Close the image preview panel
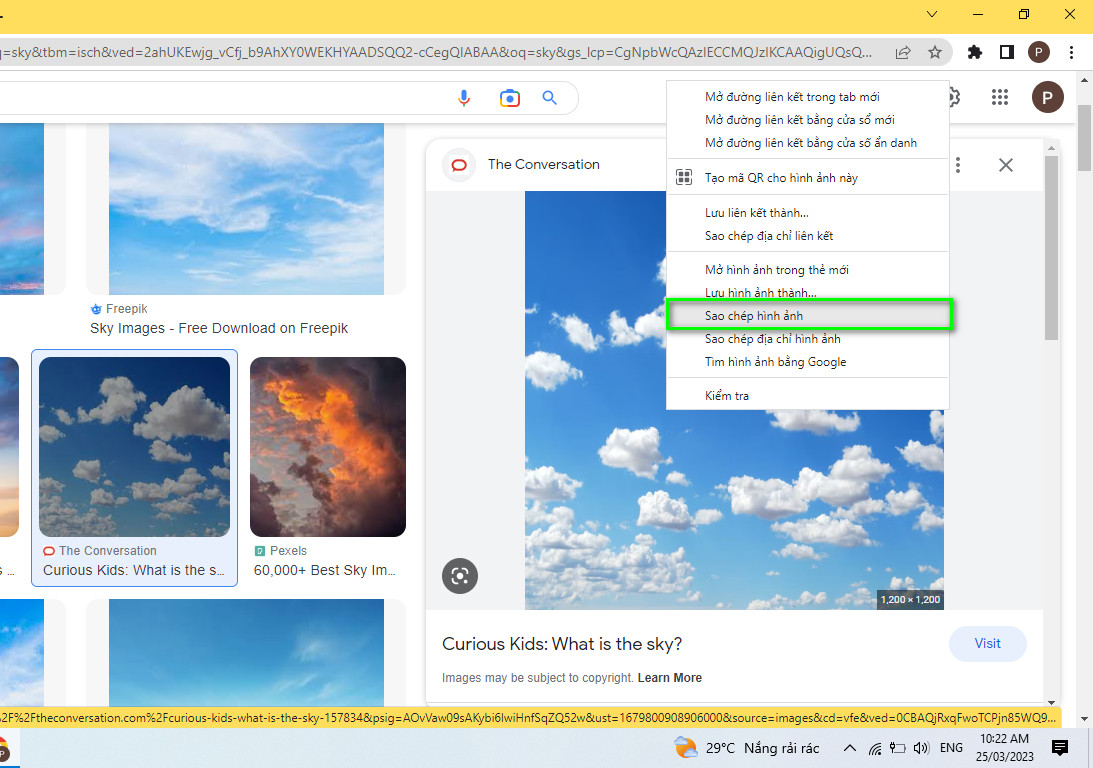Screen dimensions: 1093x768 tap(1005, 165)
